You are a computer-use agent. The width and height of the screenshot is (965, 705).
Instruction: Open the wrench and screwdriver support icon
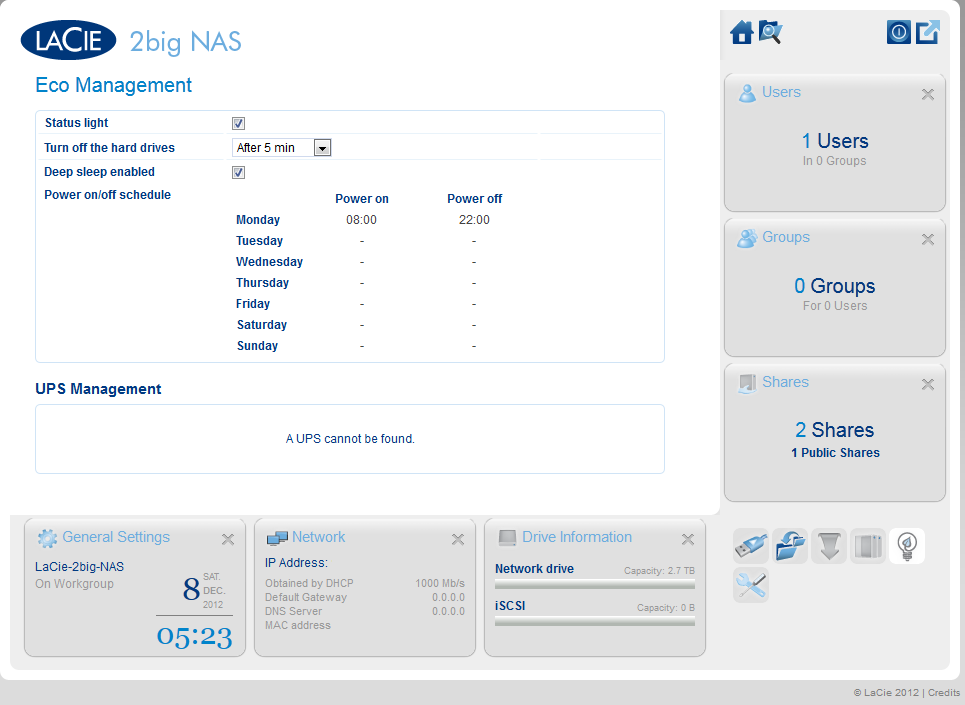751,584
